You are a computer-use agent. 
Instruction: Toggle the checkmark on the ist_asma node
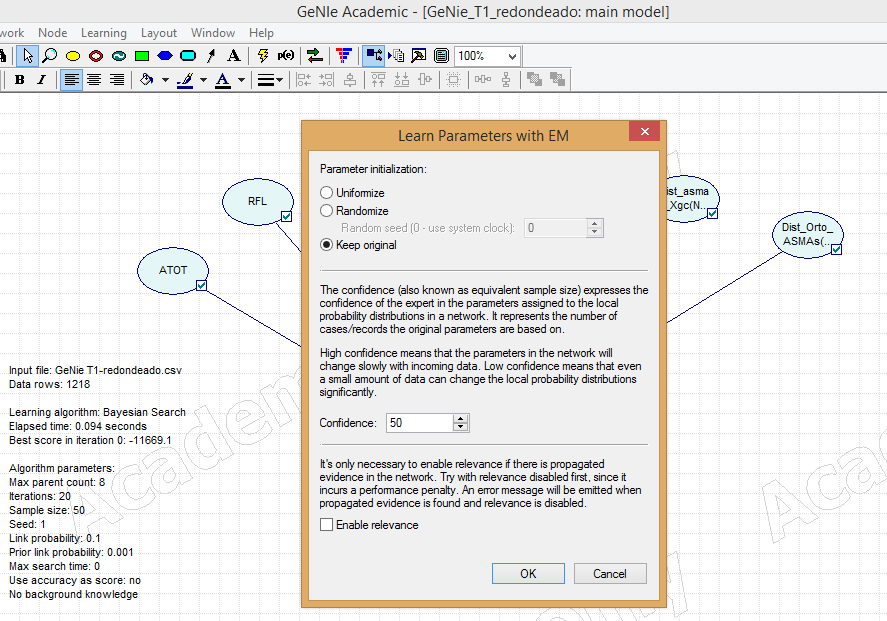[712, 213]
